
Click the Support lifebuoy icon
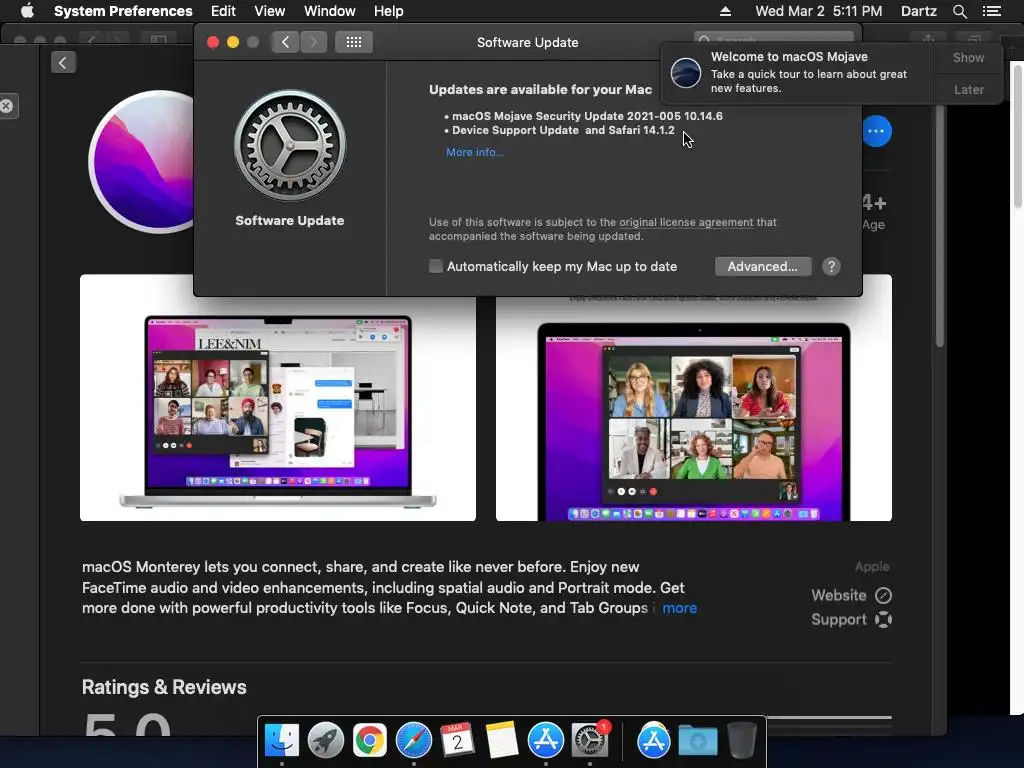click(883, 619)
